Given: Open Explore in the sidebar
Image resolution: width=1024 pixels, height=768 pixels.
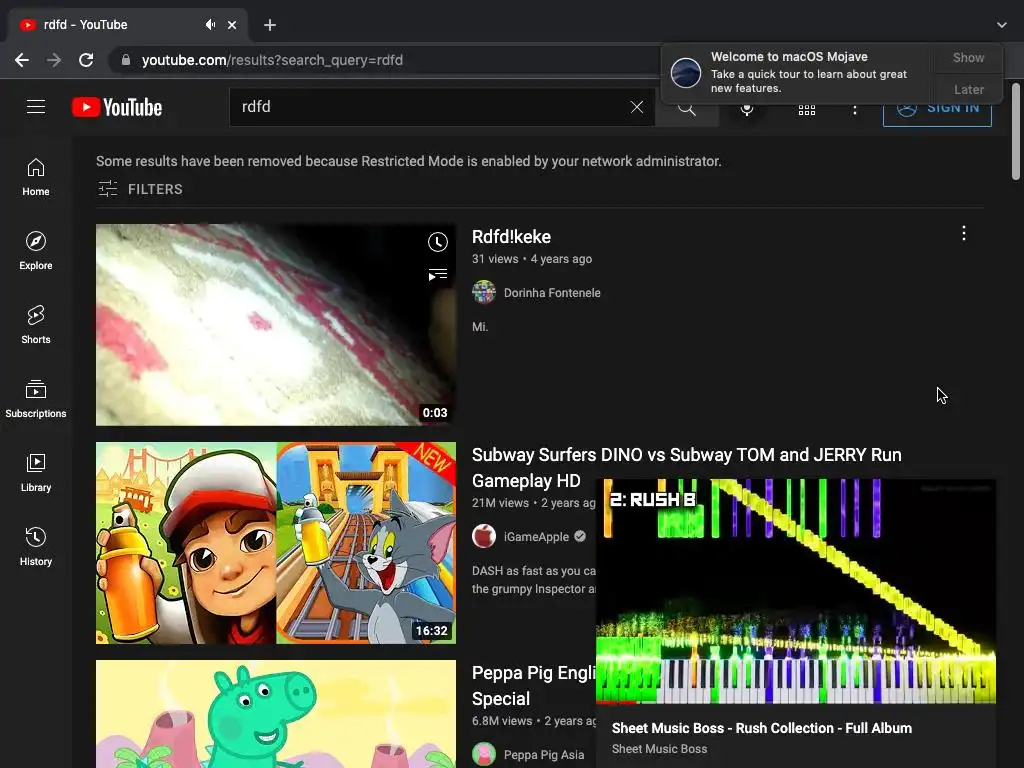Looking at the screenshot, I should pyautogui.click(x=36, y=251).
